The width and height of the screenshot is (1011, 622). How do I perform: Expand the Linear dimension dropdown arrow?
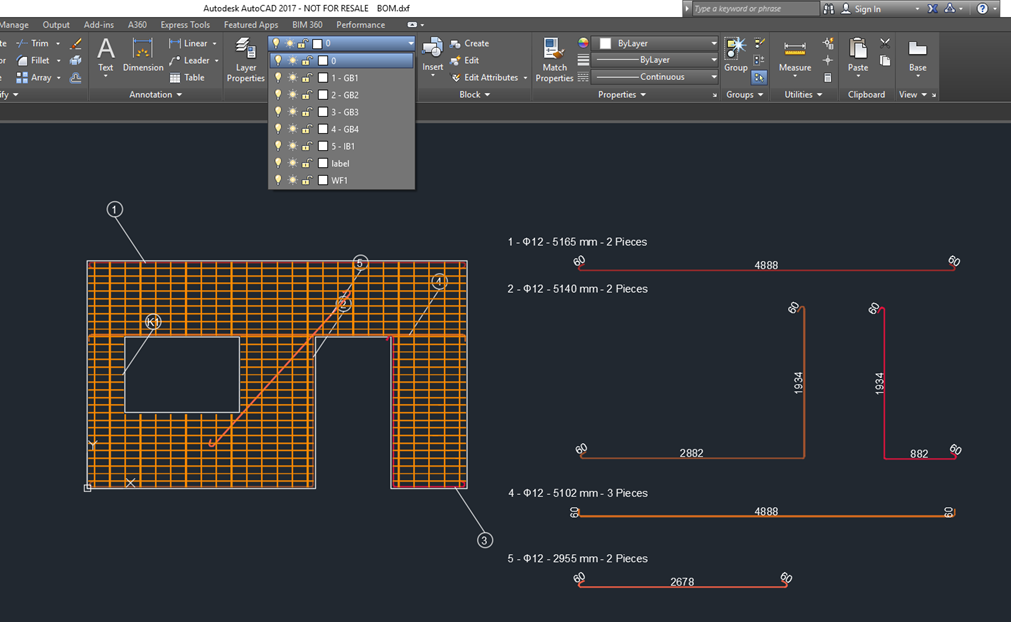(217, 43)
